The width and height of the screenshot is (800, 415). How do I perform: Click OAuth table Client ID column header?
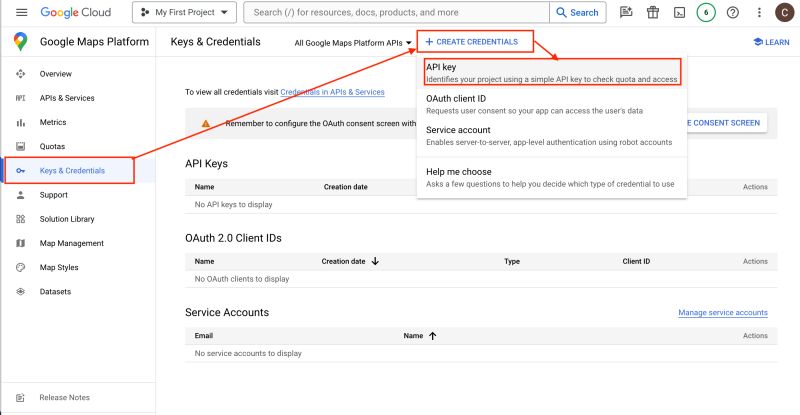[636, 261]
